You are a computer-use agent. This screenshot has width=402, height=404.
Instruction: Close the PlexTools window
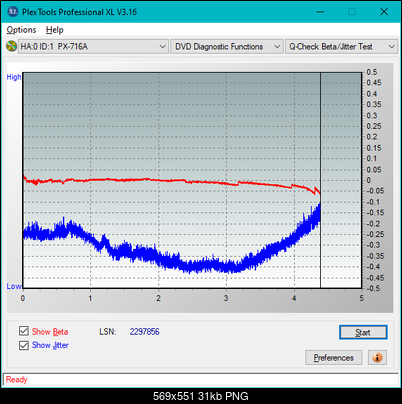(x=384, y=12)
